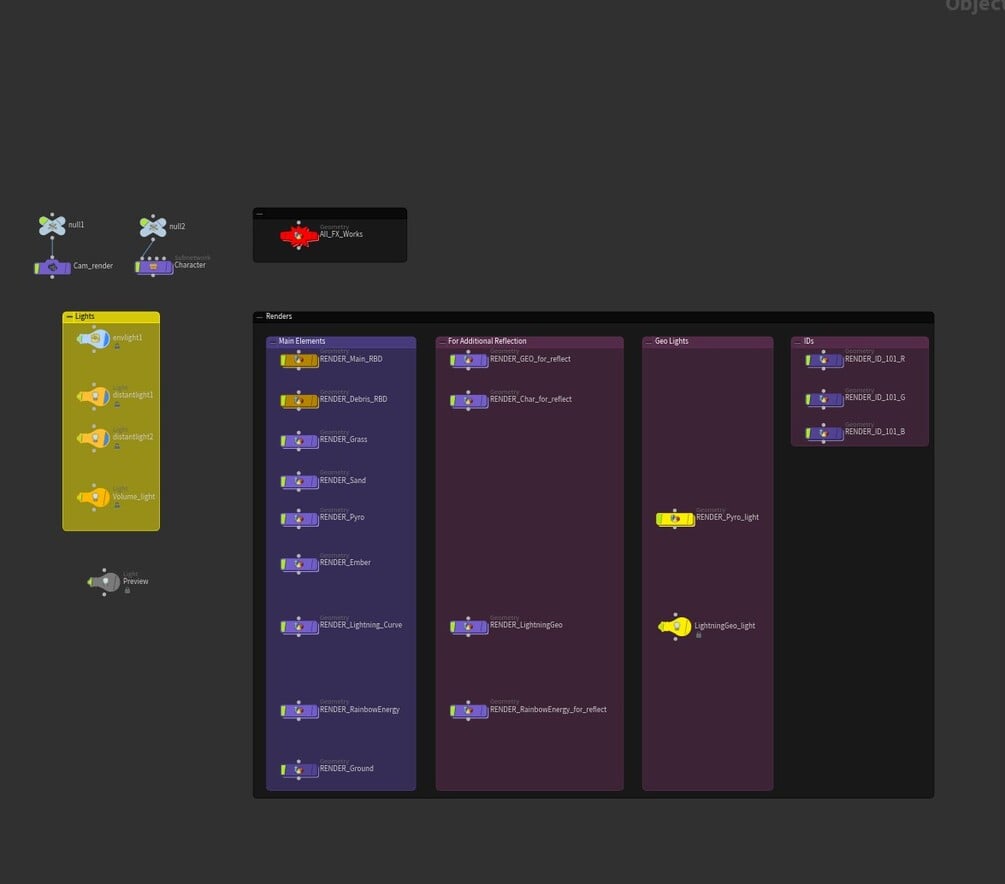Collapse the Geo Lights network box
1005x884 pixels.
click(x=649, y=342)
